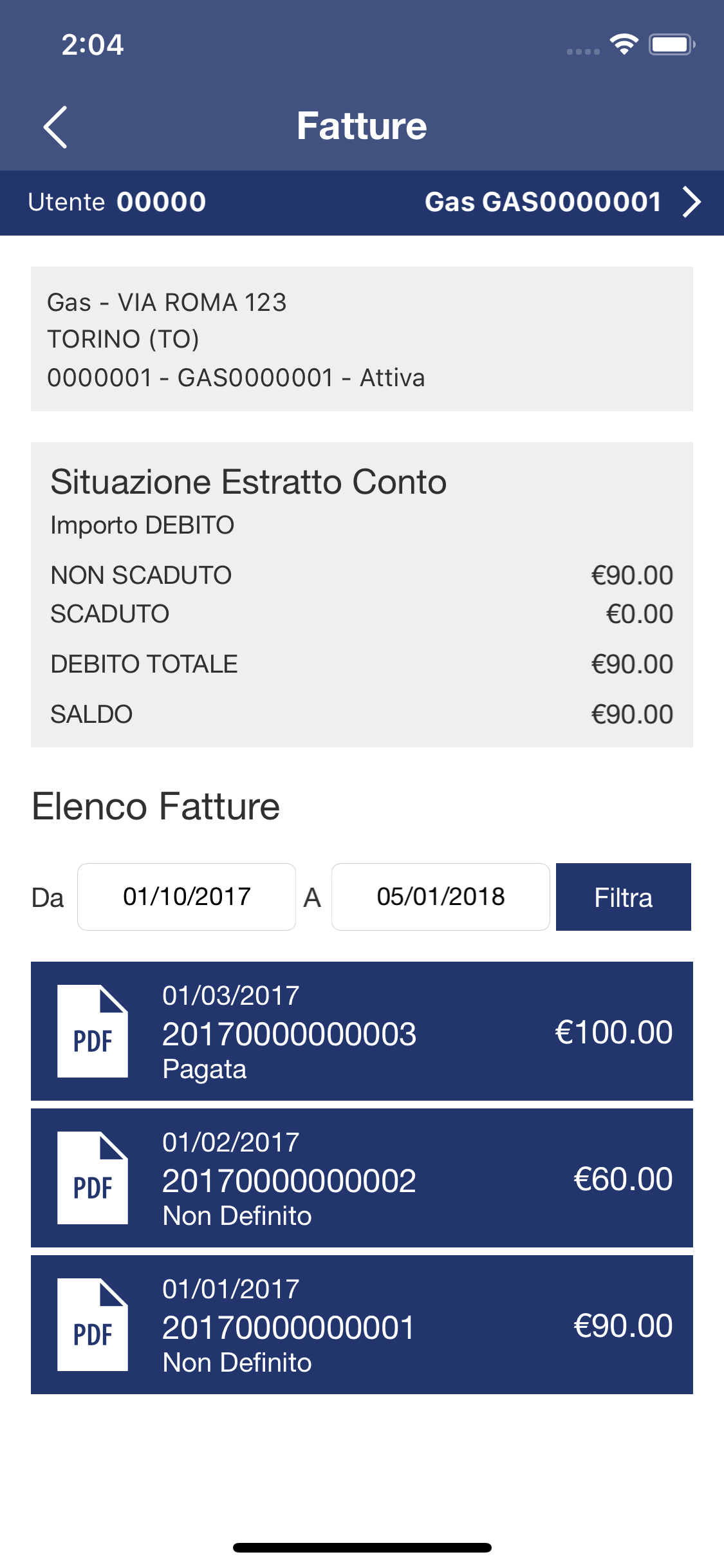Expand the Gas GAS0000001 chevron
Screen dimensions: 724x1568
pyautogui.click(x=692, y=202)
